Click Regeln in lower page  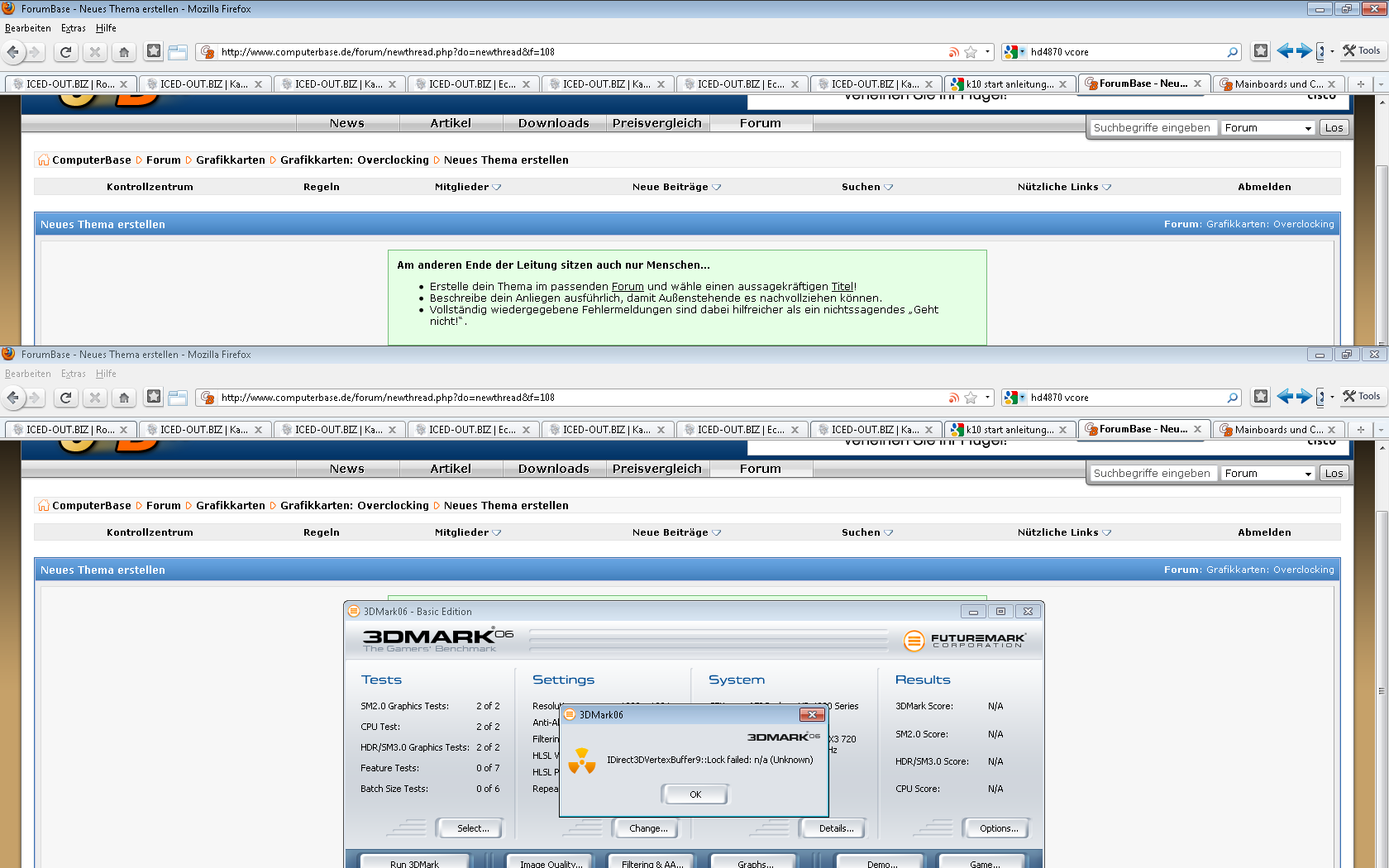point(322,532)
